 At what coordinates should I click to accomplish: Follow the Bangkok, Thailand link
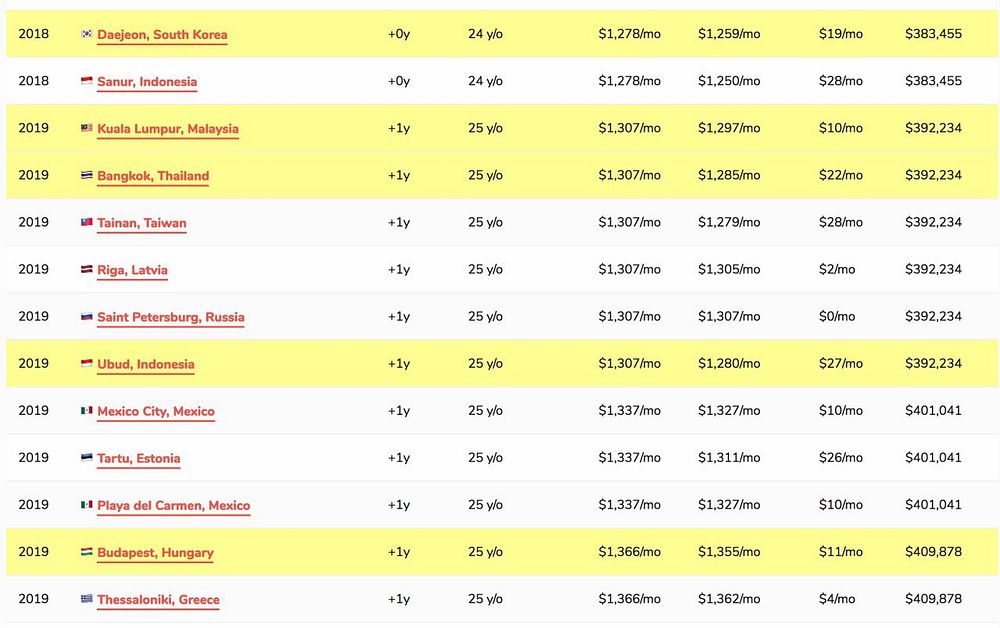[153, 175]
